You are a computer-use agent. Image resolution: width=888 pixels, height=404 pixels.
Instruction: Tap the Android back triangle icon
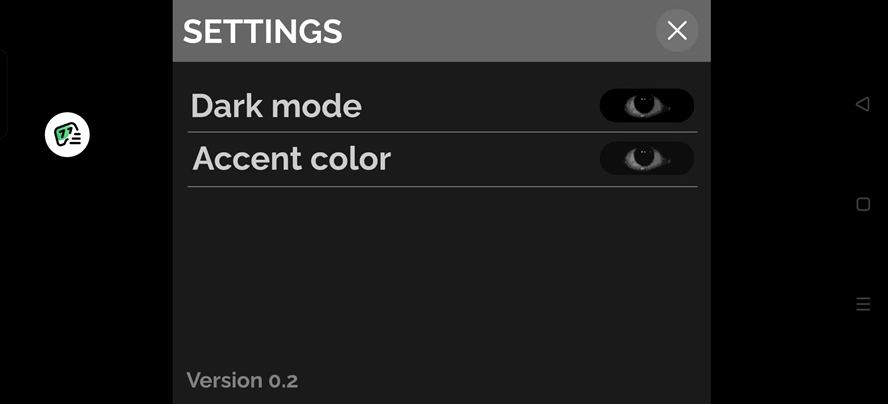pyautogui.click(x=863, y=104)
